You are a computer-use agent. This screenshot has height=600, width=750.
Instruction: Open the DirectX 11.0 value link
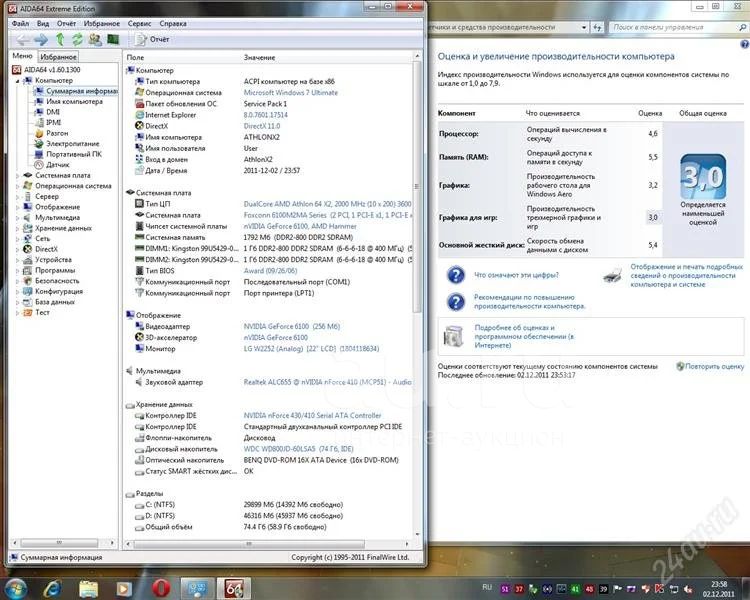click(x=262, y=126)
